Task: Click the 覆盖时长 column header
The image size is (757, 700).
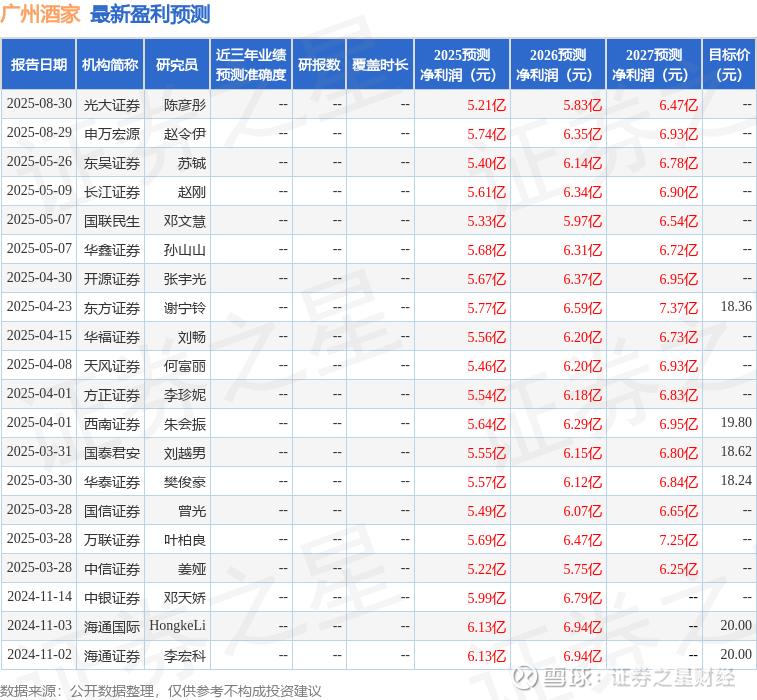Action: pyautogui.click(x=380, y=65)
